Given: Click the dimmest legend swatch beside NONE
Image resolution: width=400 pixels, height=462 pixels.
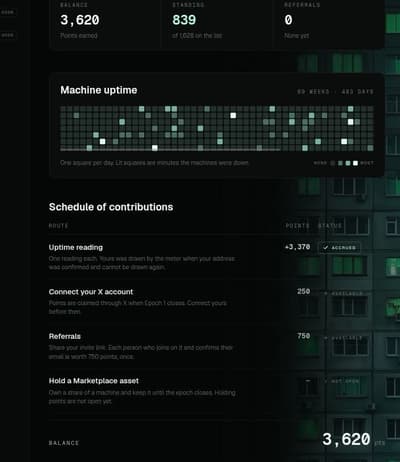Looking at the screenshot, I should pos(332,163).
